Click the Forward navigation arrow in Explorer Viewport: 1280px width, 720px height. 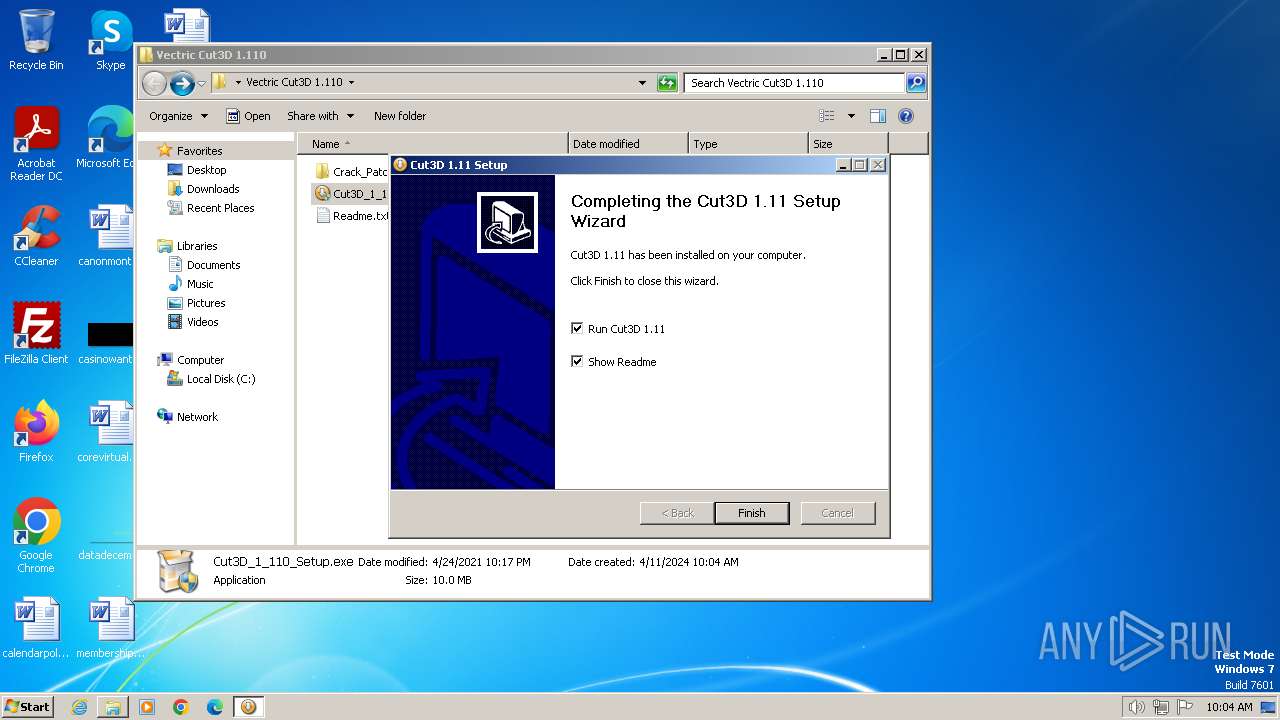tap(182, 83)
